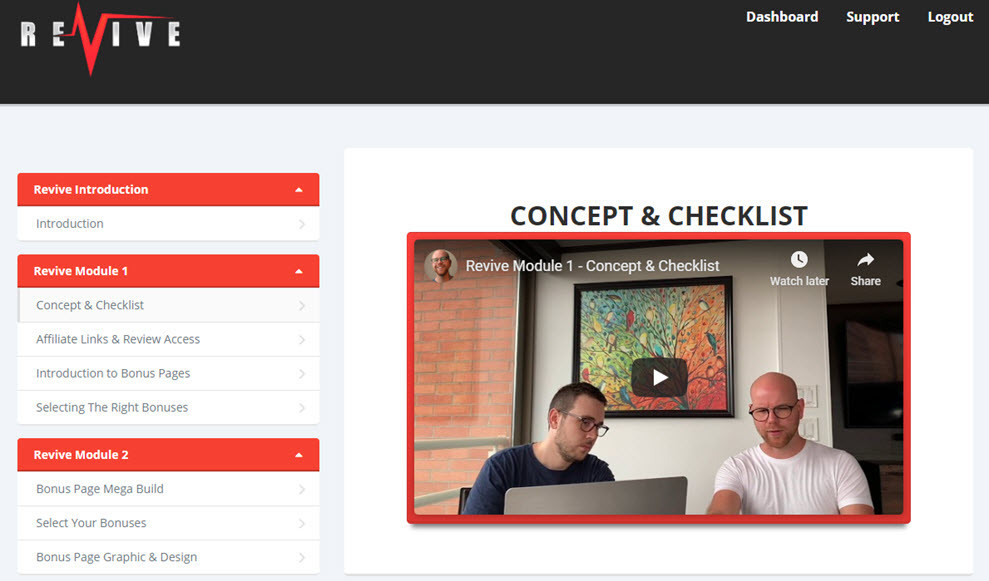Open the Introduction to Bonus Pages lesson
The width and height of the screenshot is (989, 581).
click(x=168, y=373)
